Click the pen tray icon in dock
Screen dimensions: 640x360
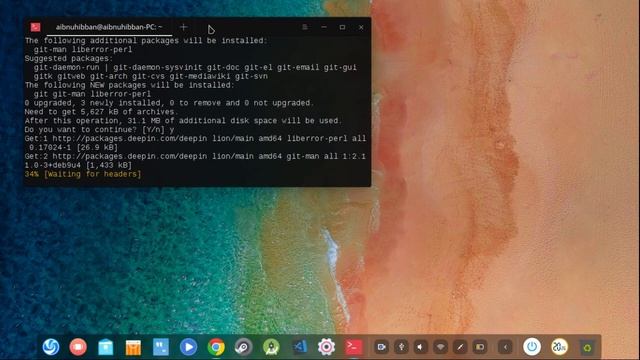[x=460, y=347]
